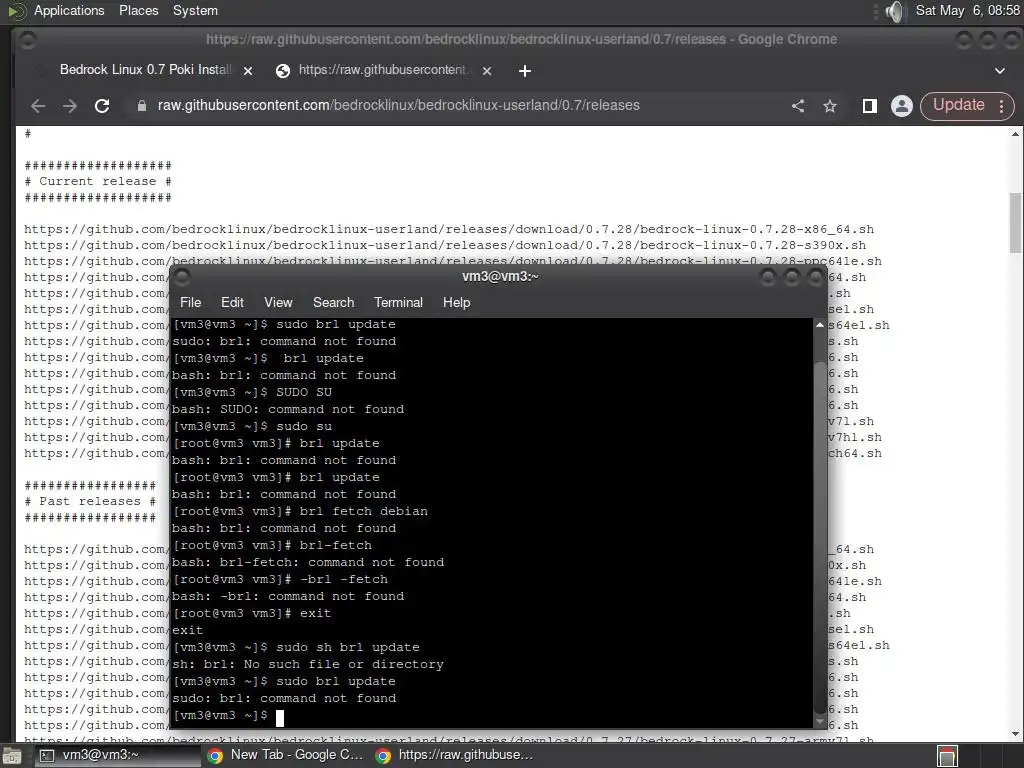Click the terminal scrollbar down arrow
The height and width of the screenshot is (768, 1024).
pyautogui.click(x=820, y=722)
